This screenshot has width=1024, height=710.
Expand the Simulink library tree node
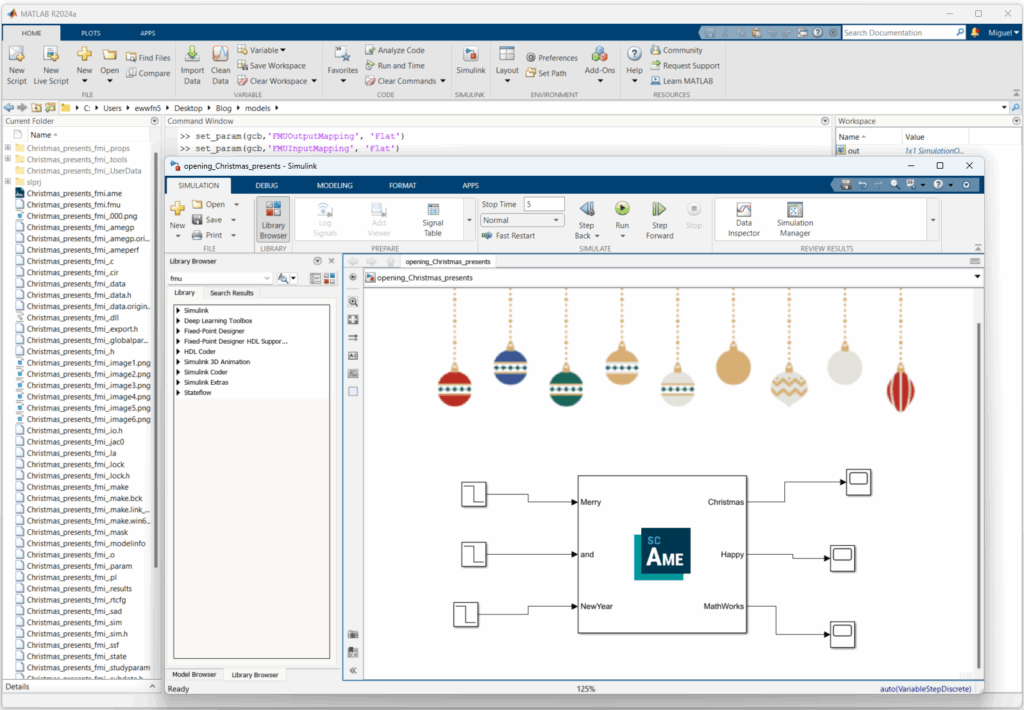click(178, 311)
